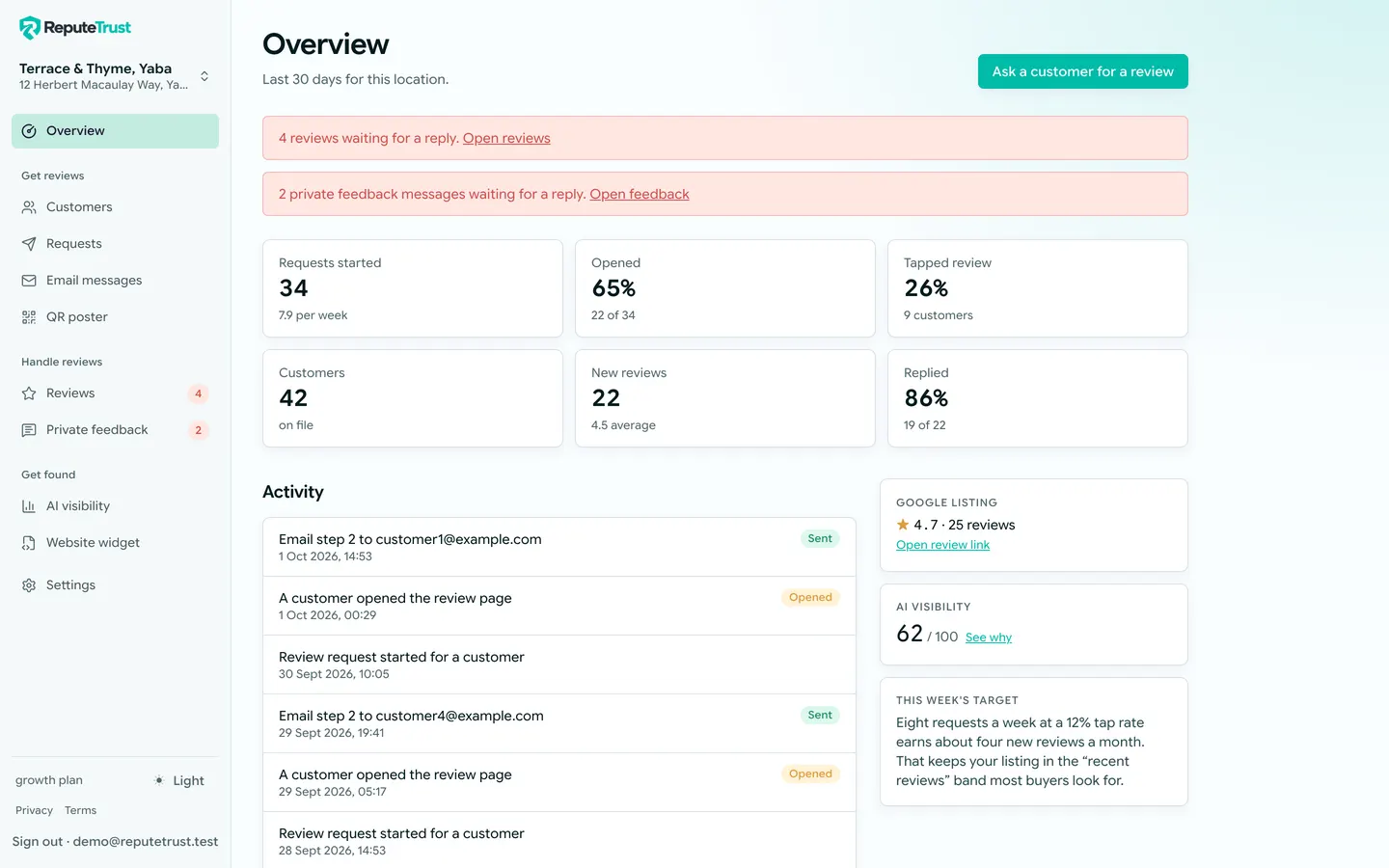
Task: Click the Website widget code-file icon
Action: coord(29,543)
